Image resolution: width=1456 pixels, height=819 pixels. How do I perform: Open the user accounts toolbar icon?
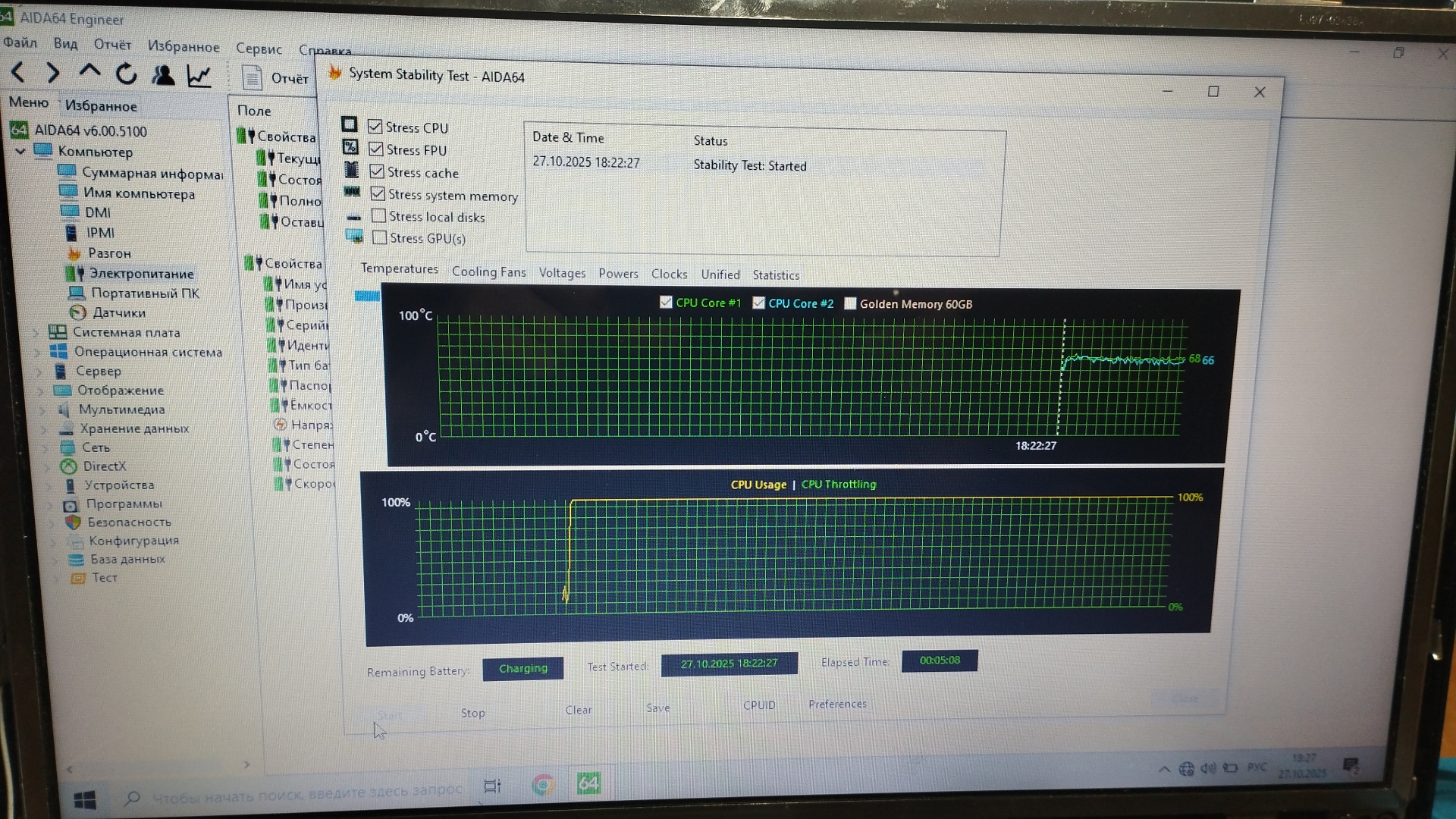click(163, 74)
